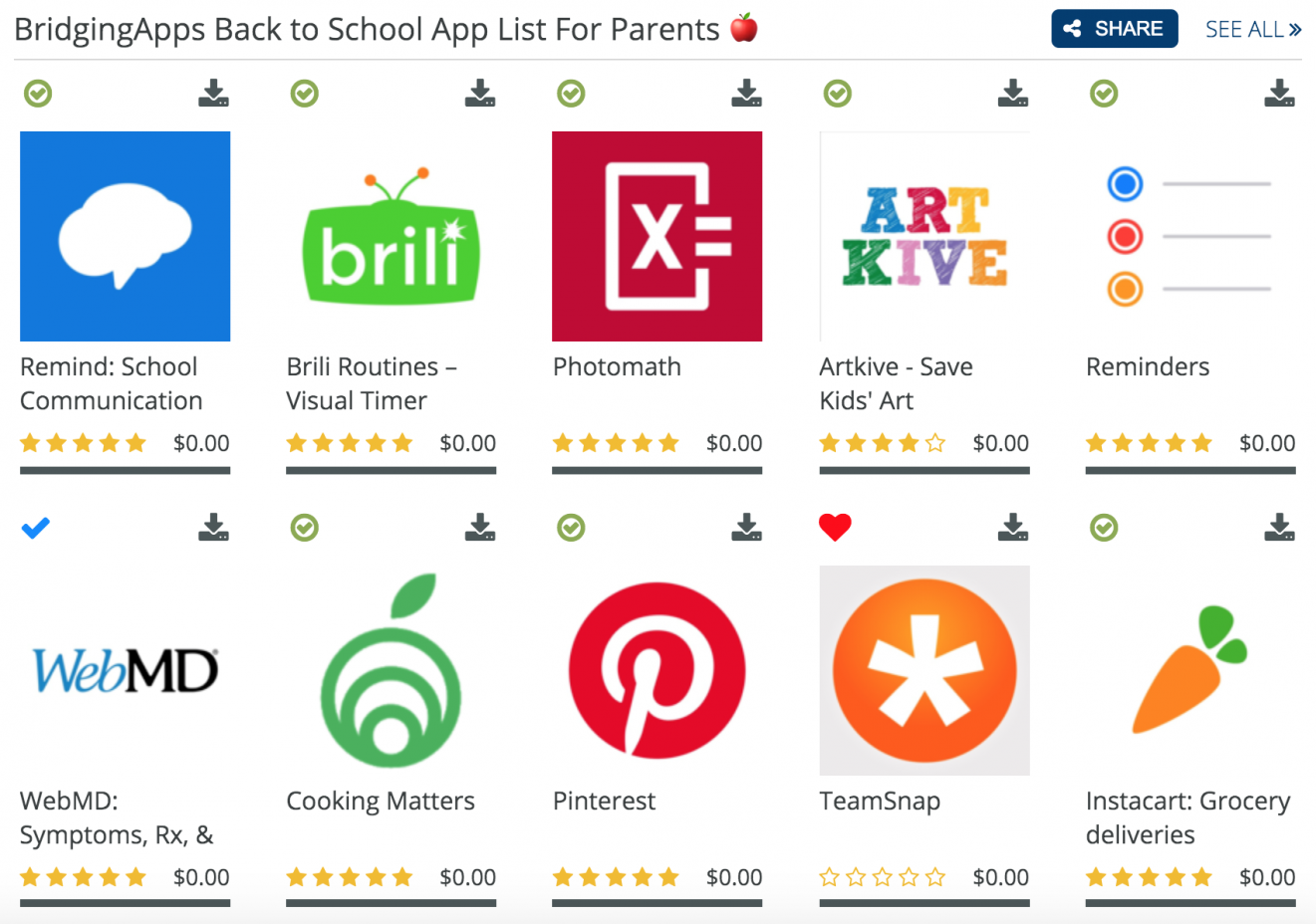Click the SHARE button
The width and height of the screenshot is (1316, 924).
click(1115, 29)
